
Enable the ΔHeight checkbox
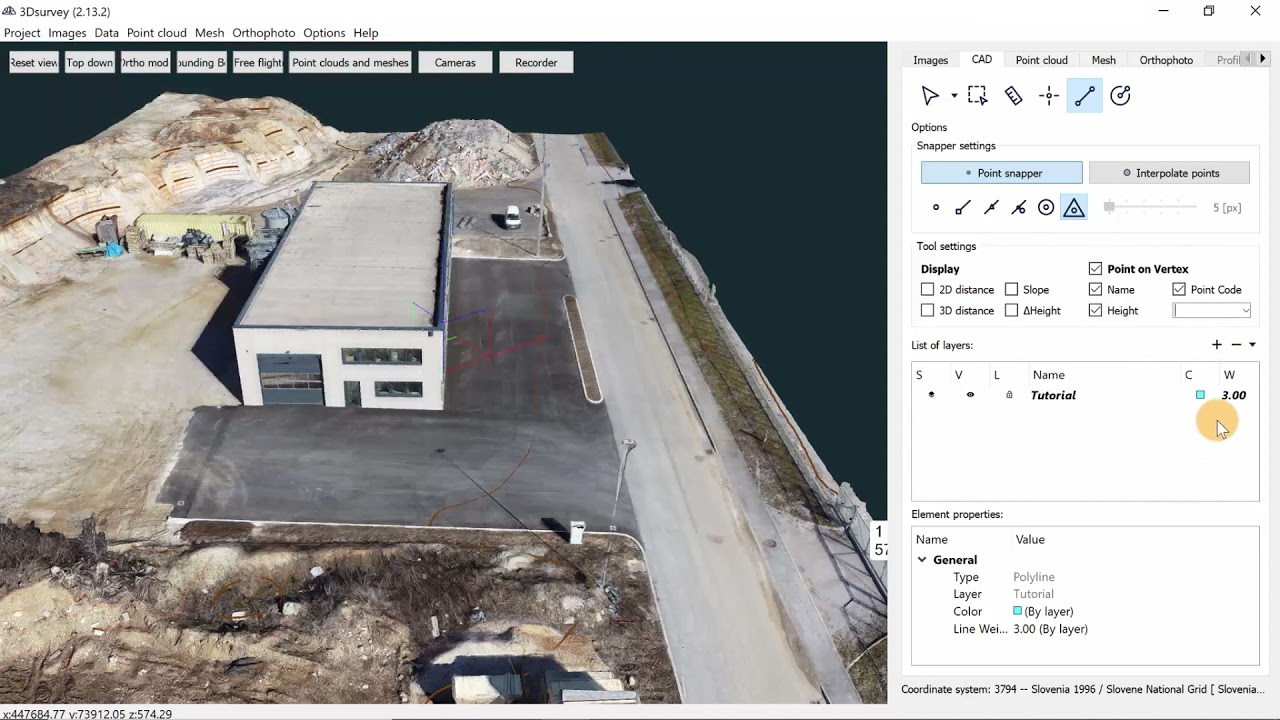[x=1011, y=311]
